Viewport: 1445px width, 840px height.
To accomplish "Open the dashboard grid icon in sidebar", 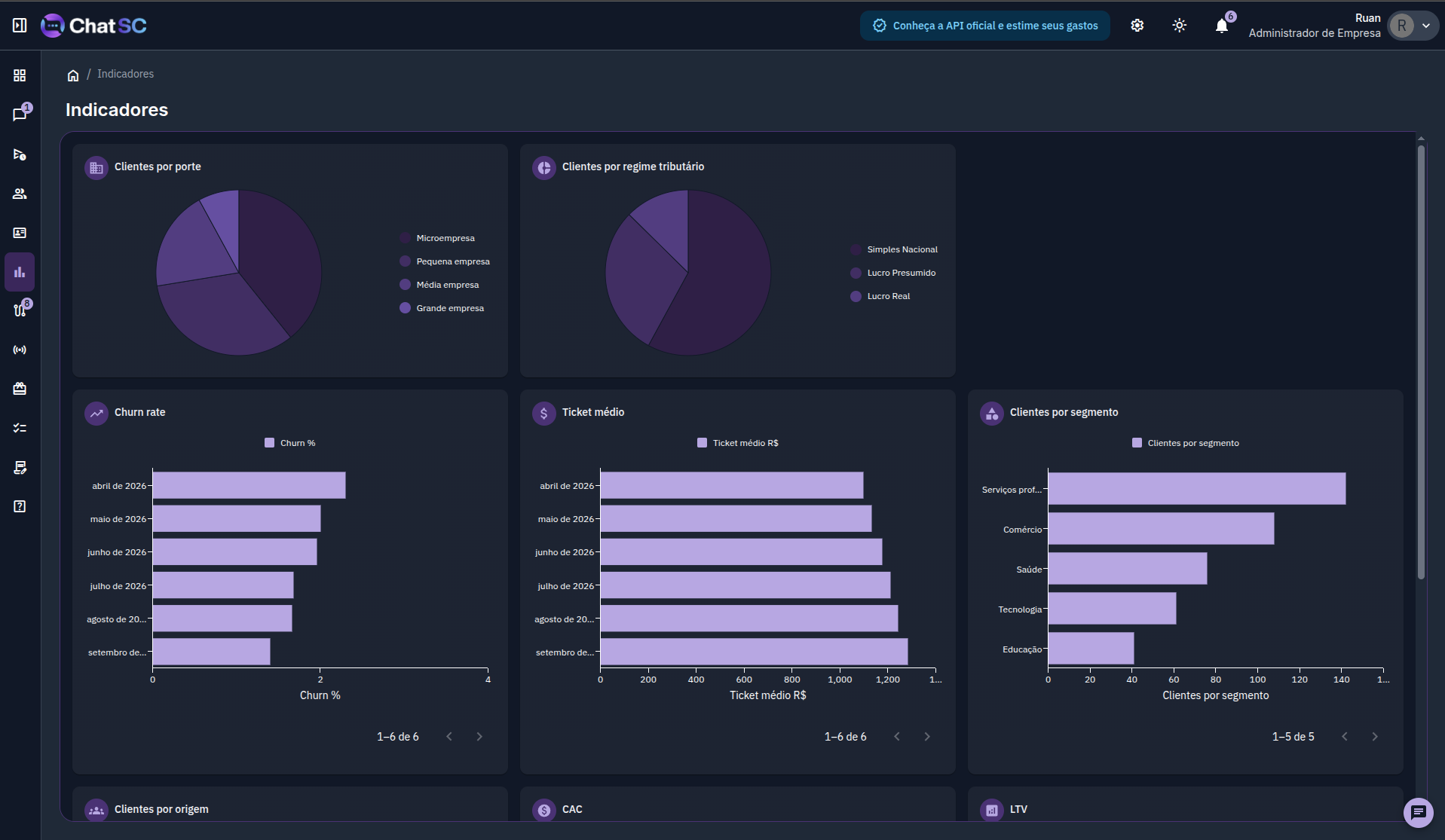I will pyautogui.click(x=20, y=75).
